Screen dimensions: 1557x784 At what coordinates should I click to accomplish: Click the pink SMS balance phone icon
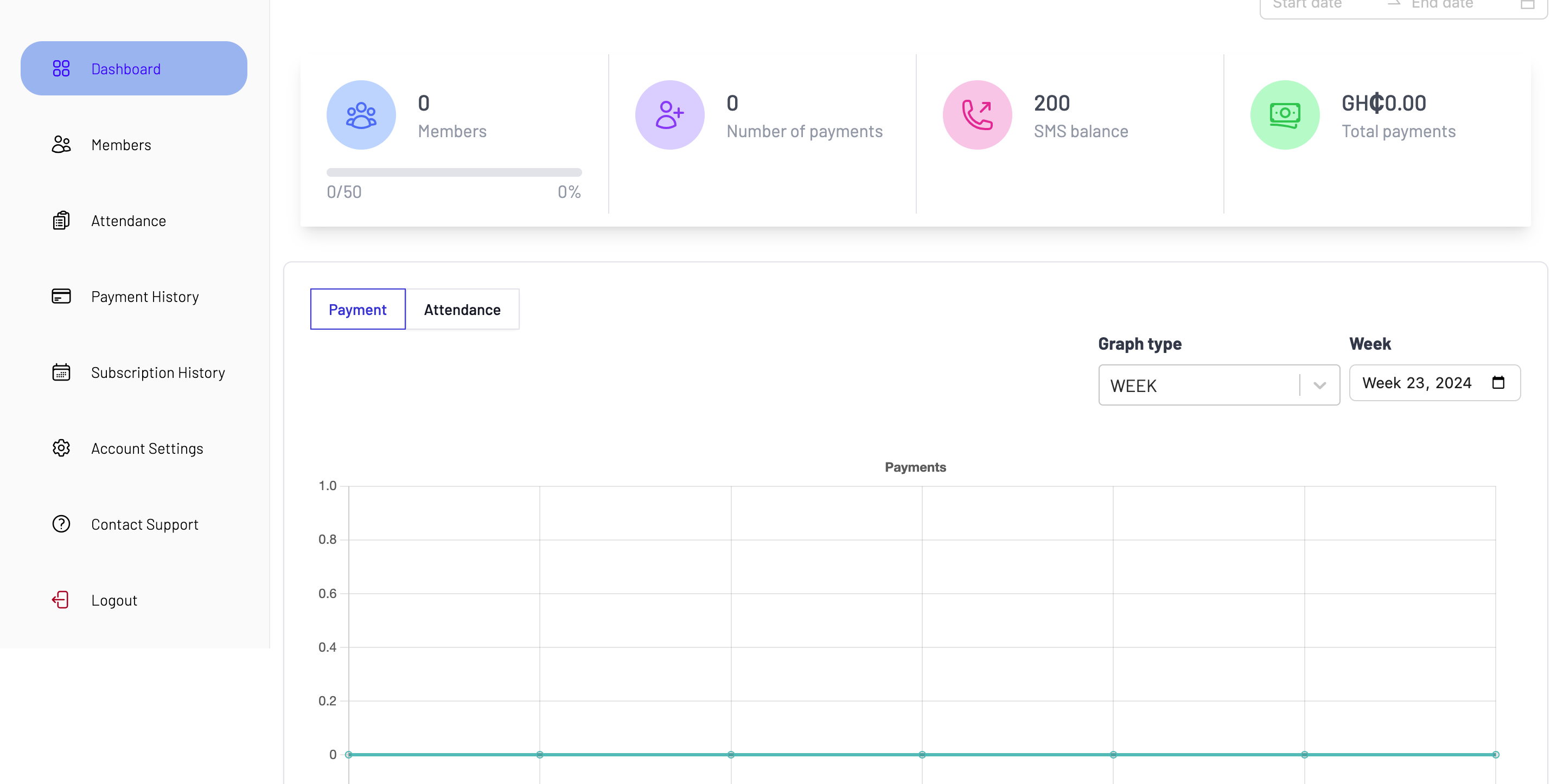977,115
